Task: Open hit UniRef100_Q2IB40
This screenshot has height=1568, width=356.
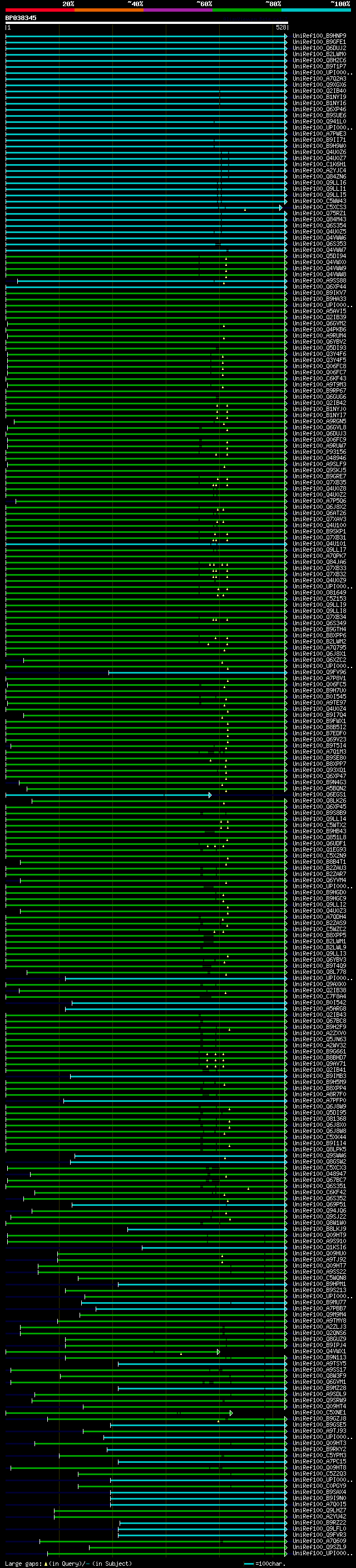Action: click(x=319, y=91)
